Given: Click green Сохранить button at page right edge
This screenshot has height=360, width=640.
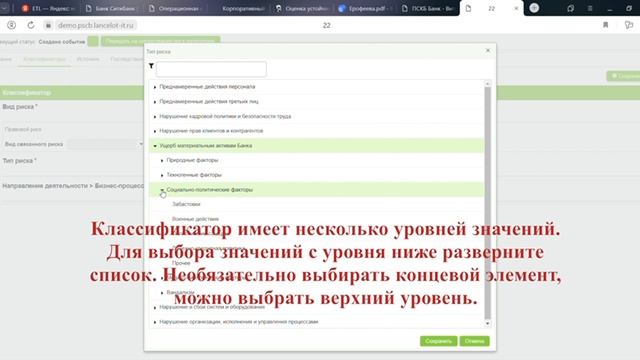Looking at the screenshot, I should click(x=623, y=76).
